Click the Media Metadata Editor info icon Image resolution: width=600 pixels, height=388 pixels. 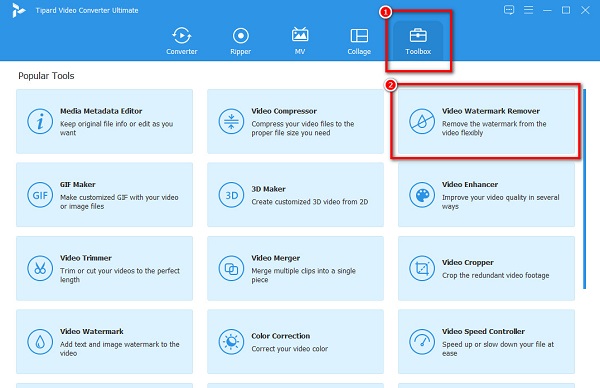tap(40, 121)
